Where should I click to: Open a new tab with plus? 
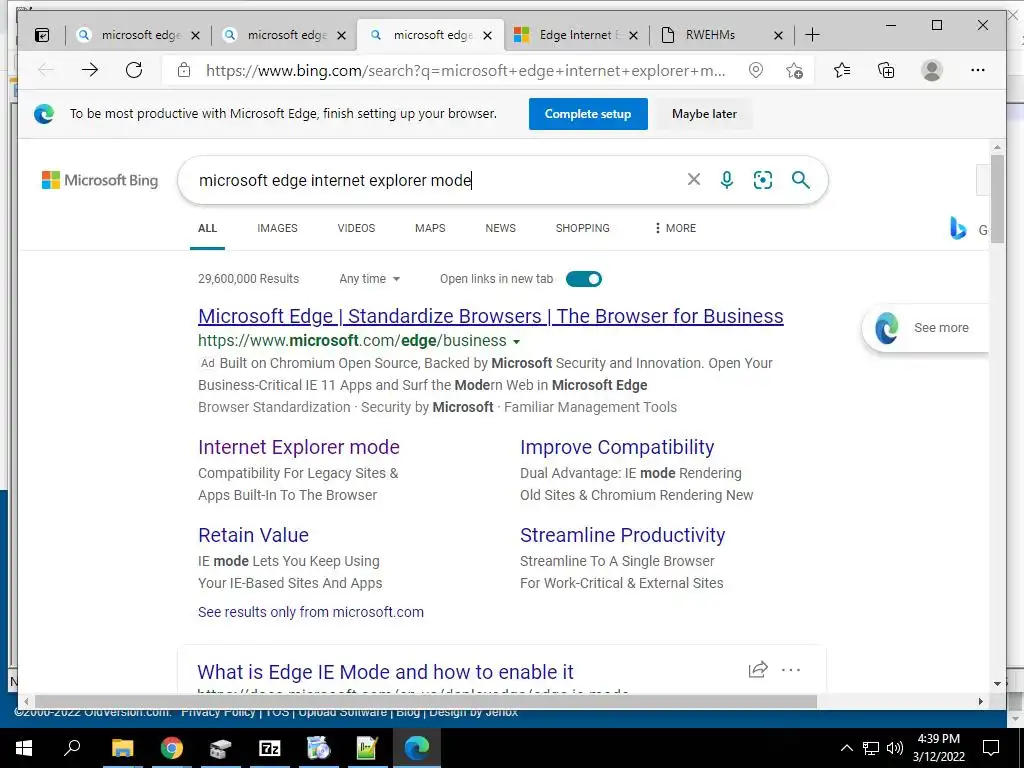click(x=812, y=35)
